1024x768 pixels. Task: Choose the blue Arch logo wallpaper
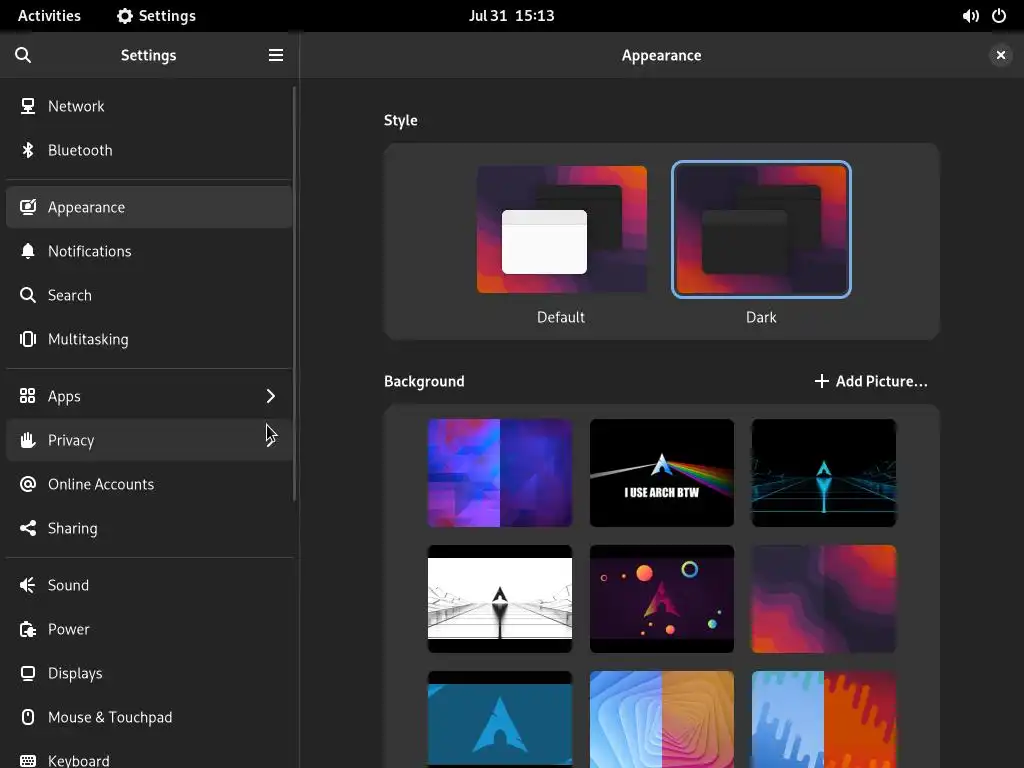coord(500,719)
